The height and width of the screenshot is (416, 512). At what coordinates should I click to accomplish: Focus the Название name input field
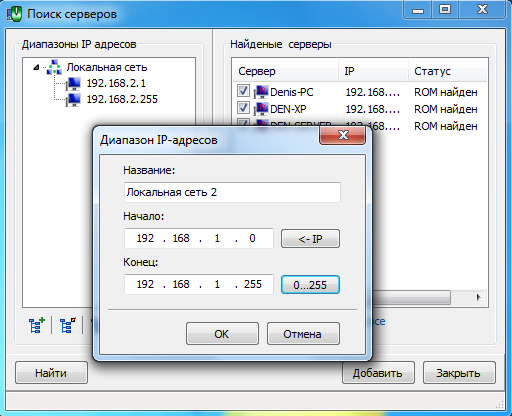(232, 192)
